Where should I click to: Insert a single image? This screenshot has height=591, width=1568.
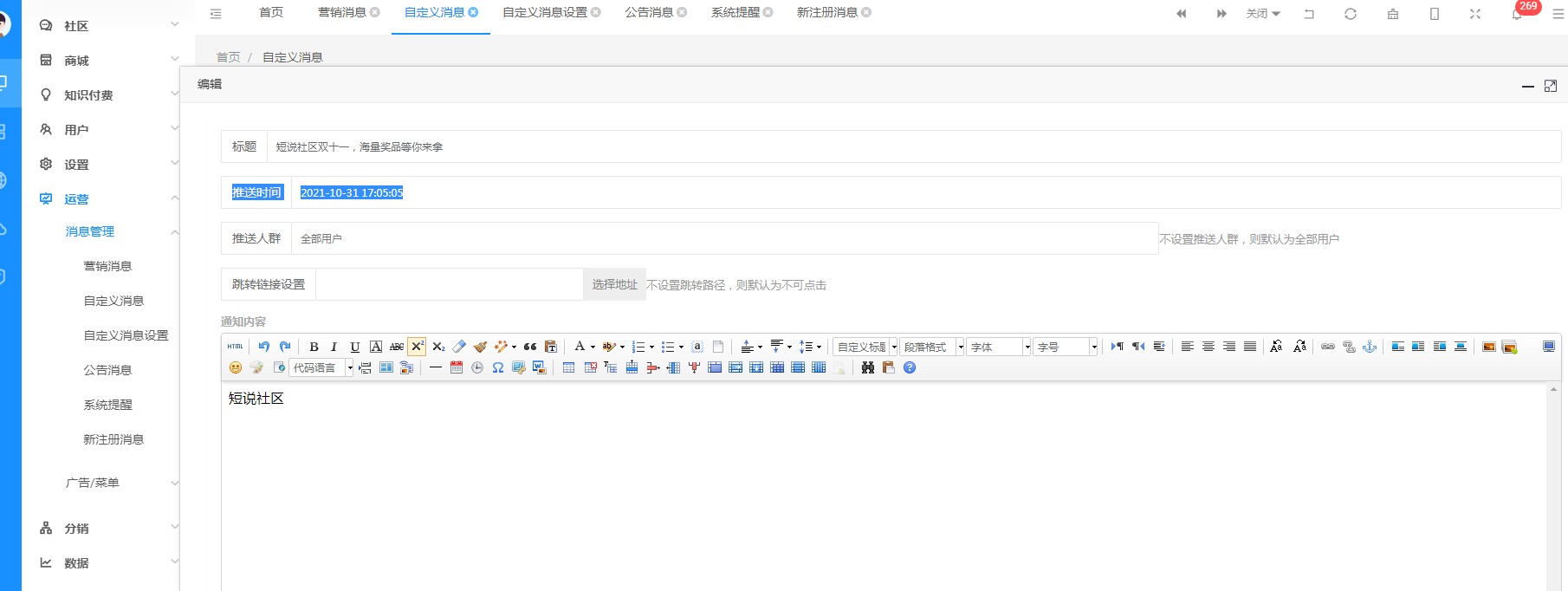click(1488, 347)
